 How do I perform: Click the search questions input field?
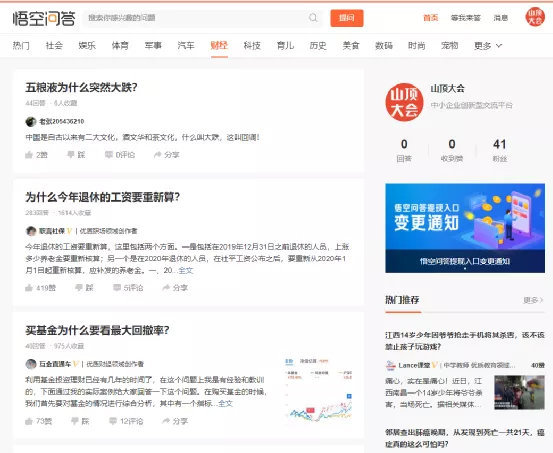pyautogui.click(x=196, y=18)
